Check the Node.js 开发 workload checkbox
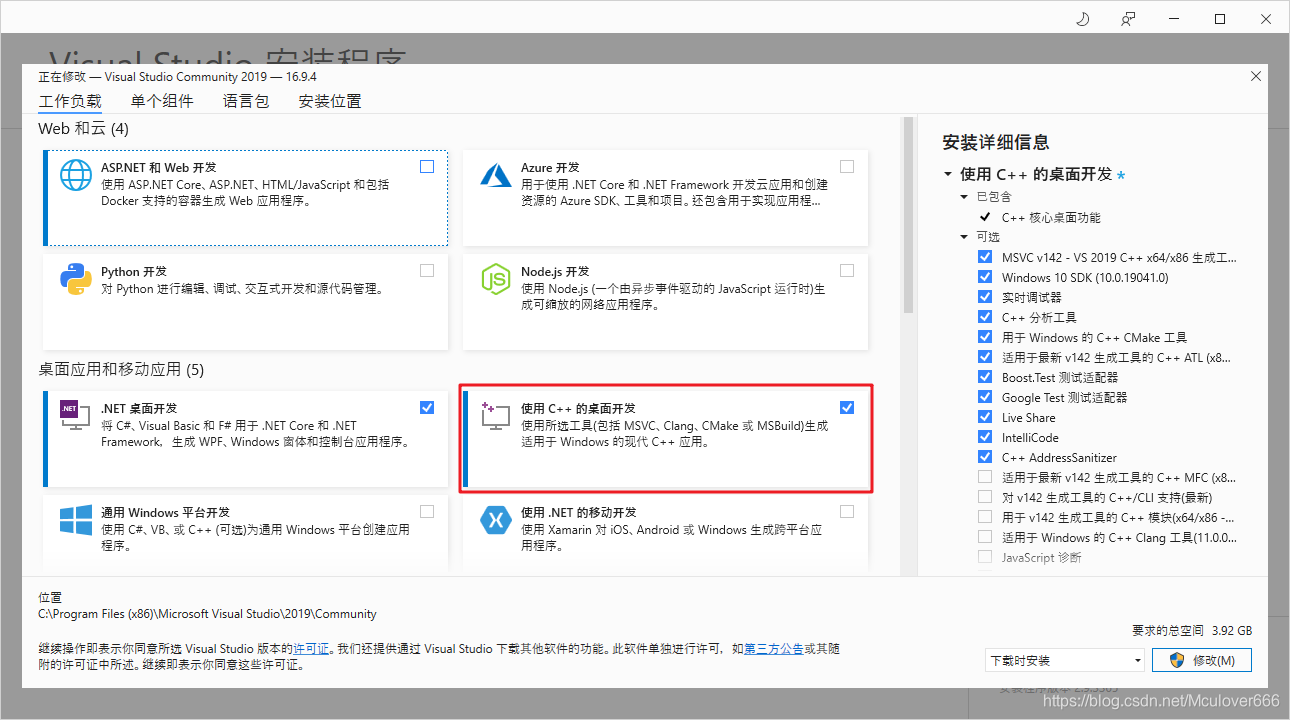This screenshot has height=720, width=1290. (847, 270)
